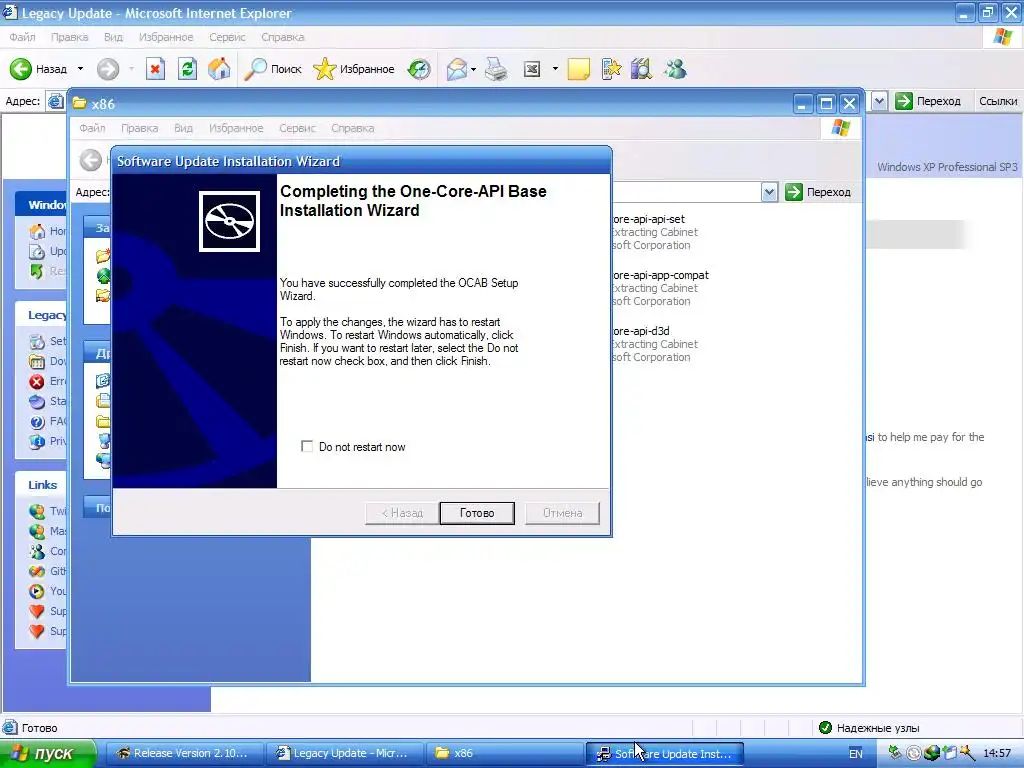Click Twitter link icon in Links sidebar

[37, 511]
